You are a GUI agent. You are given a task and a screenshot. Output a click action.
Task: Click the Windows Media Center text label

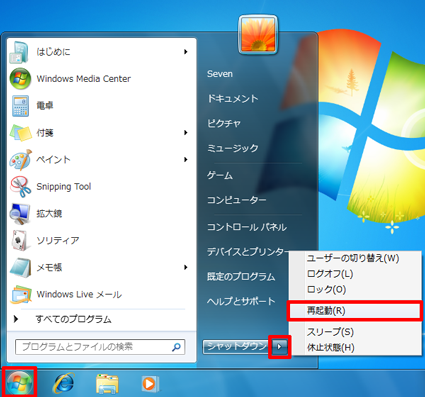tap(83, 79)
